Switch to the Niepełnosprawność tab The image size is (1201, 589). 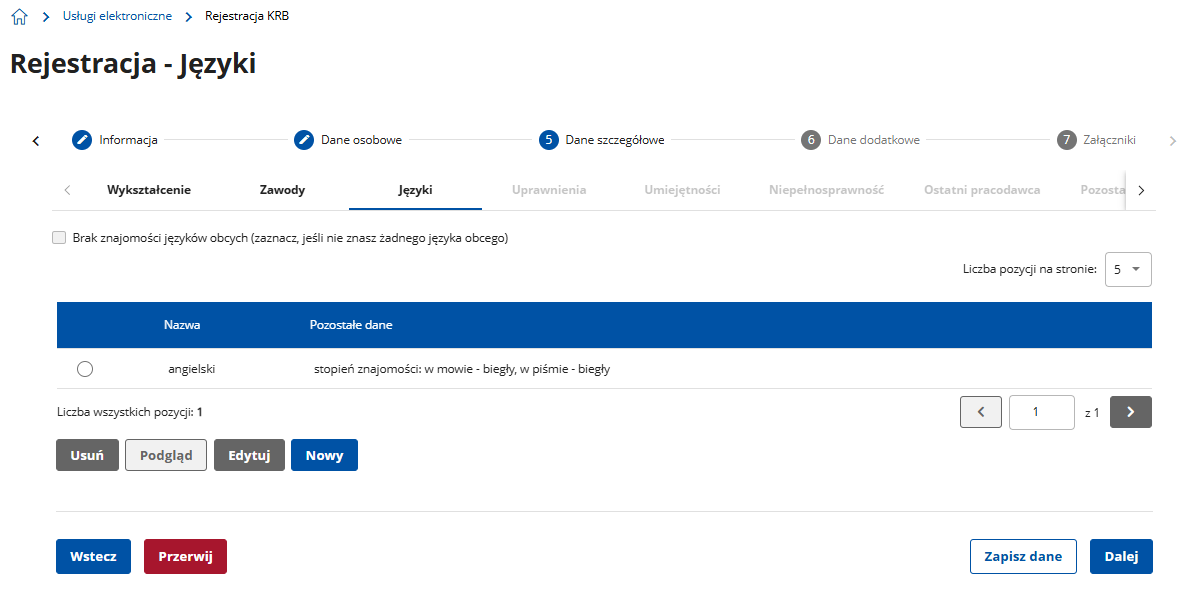826,189
